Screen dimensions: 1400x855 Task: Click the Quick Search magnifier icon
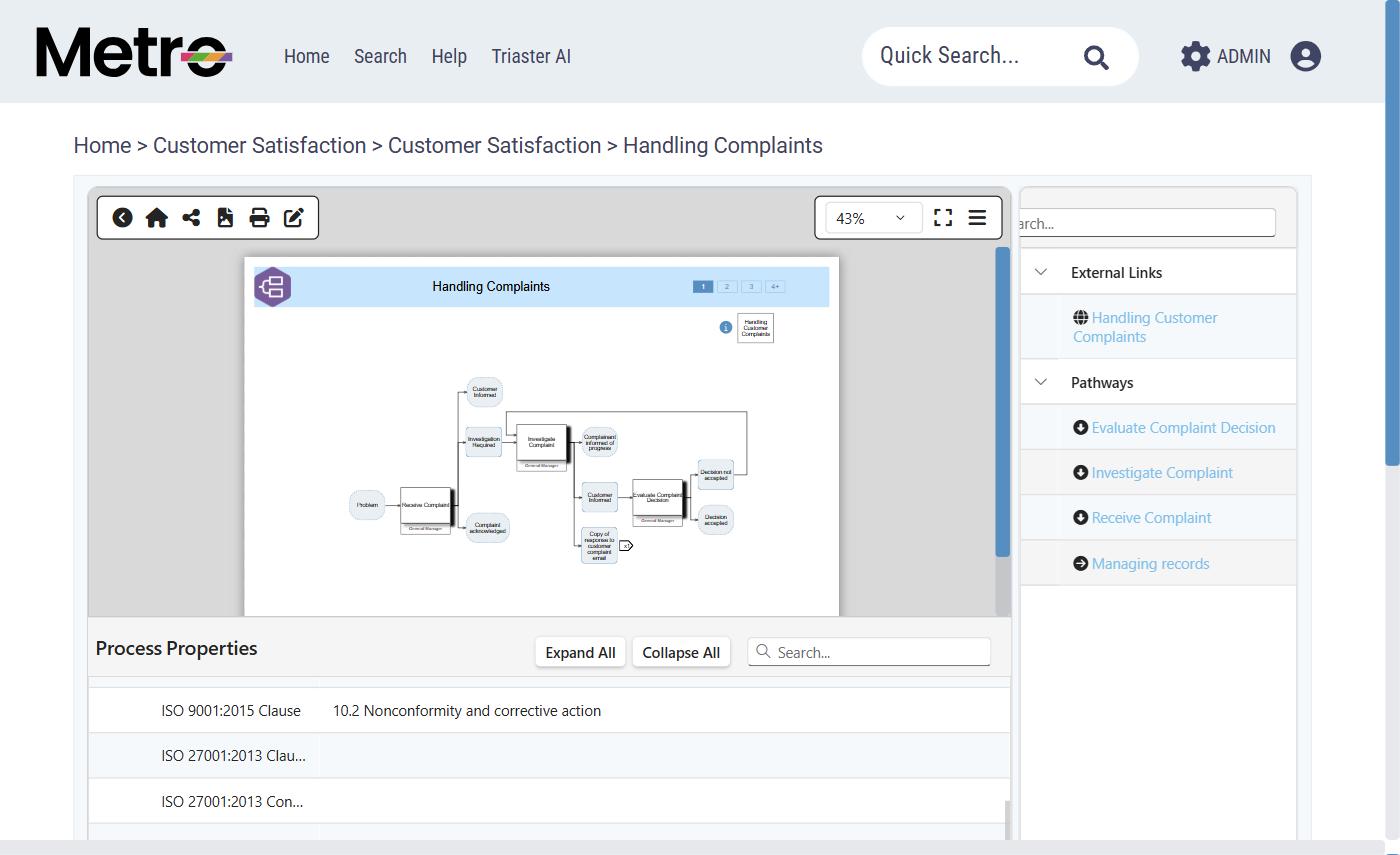coord(1096,57)
